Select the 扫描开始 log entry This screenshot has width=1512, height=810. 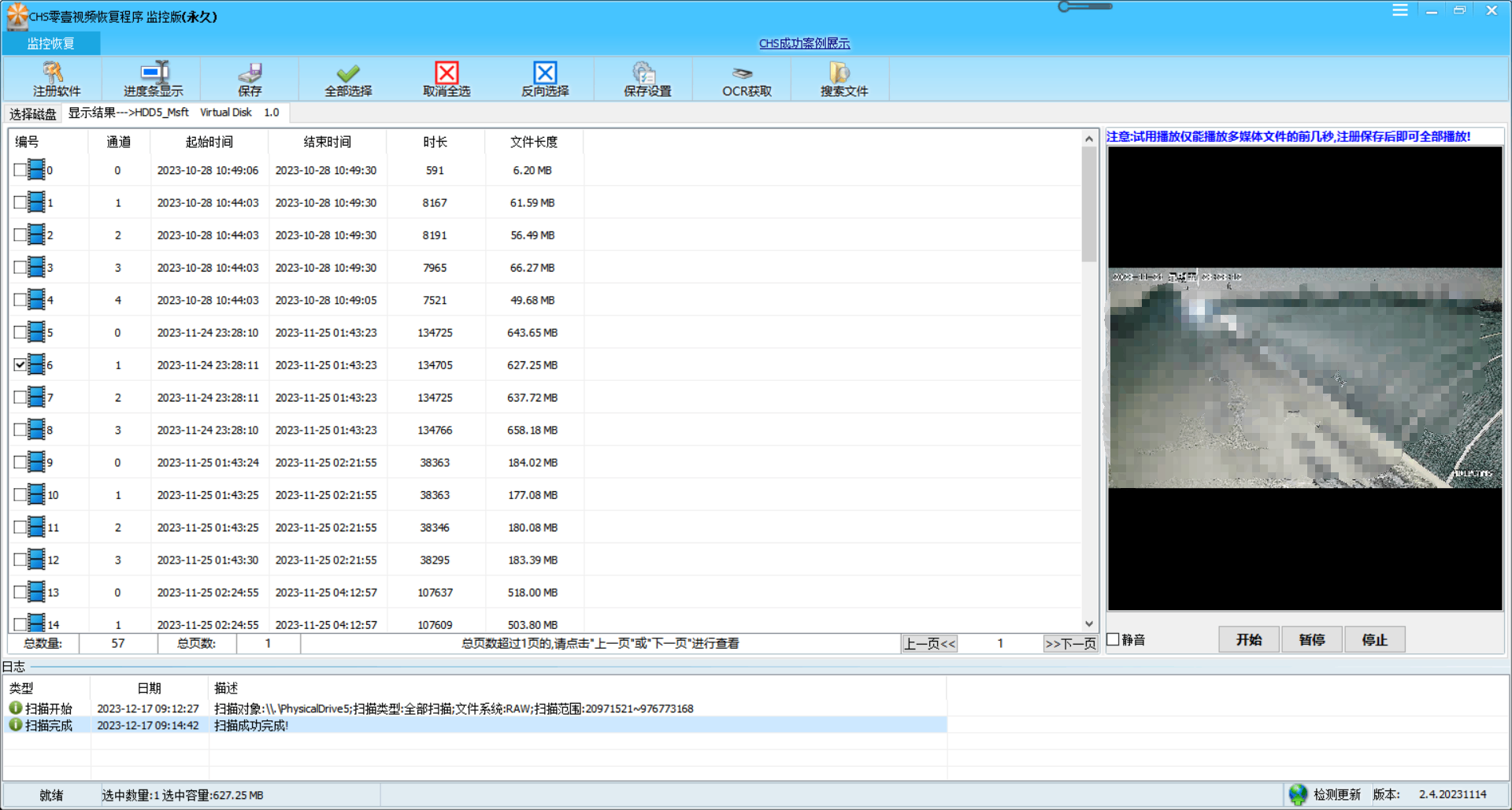click(x=475, y=708)
